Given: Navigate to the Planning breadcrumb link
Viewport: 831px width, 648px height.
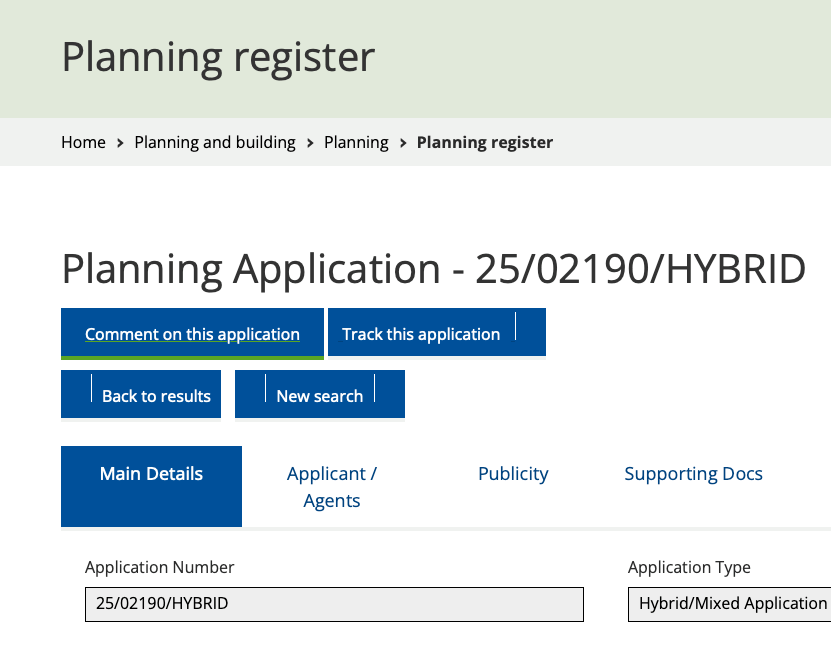Looking at the screenshot, I should (x=356, y=142).
